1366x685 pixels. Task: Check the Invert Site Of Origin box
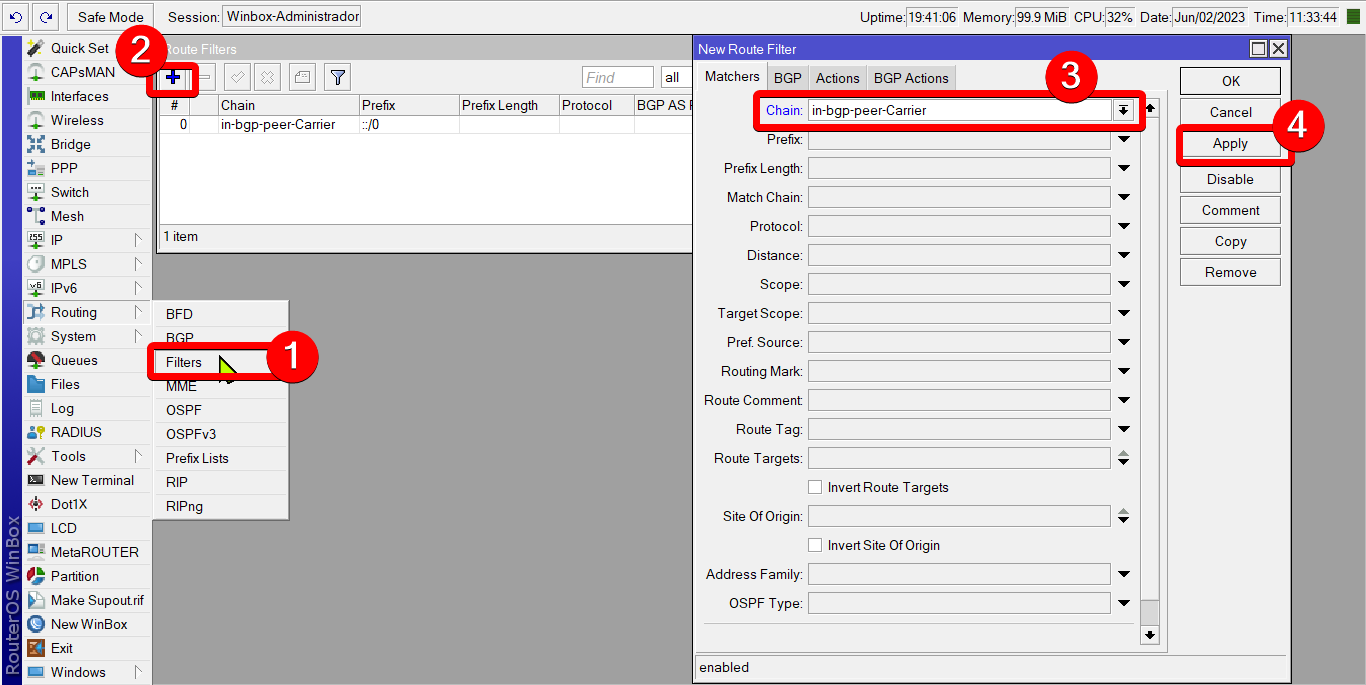point(815,545)
